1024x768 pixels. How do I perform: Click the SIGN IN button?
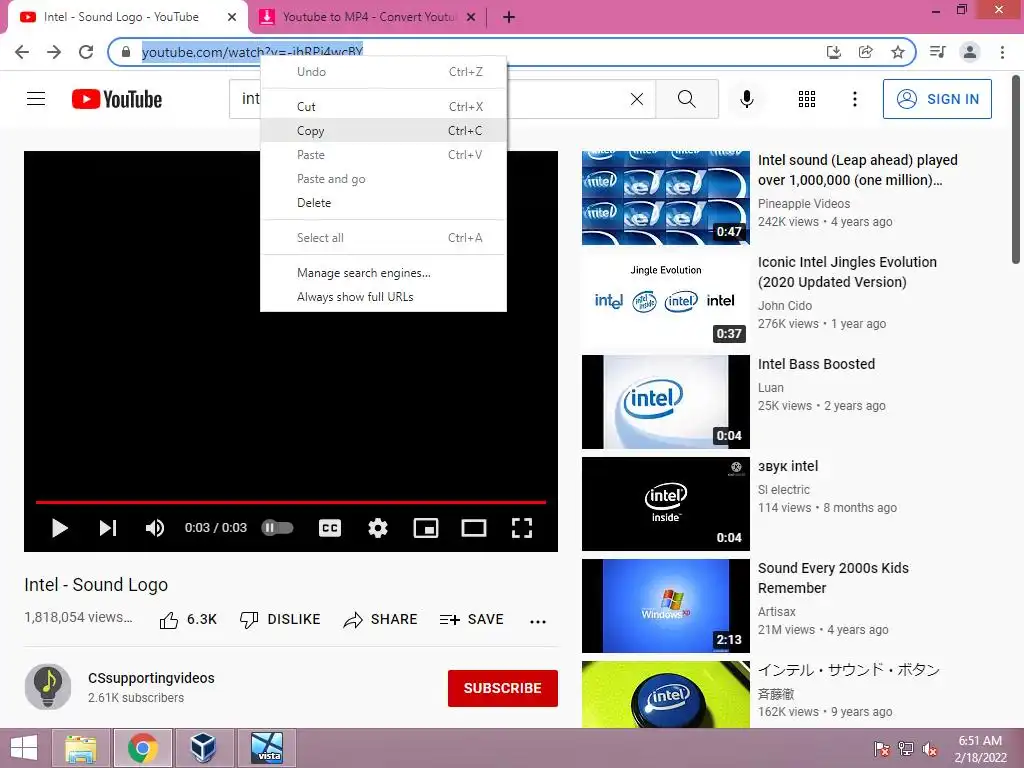click(x=937, y=99)
